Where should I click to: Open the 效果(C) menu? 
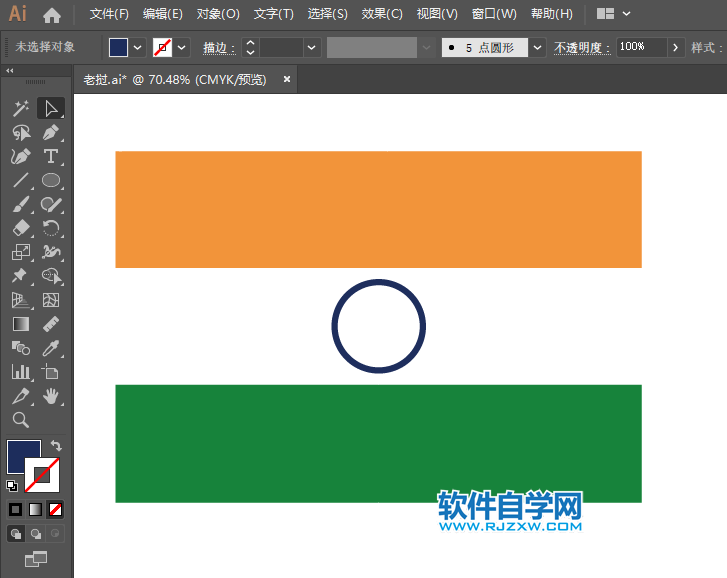382,14
